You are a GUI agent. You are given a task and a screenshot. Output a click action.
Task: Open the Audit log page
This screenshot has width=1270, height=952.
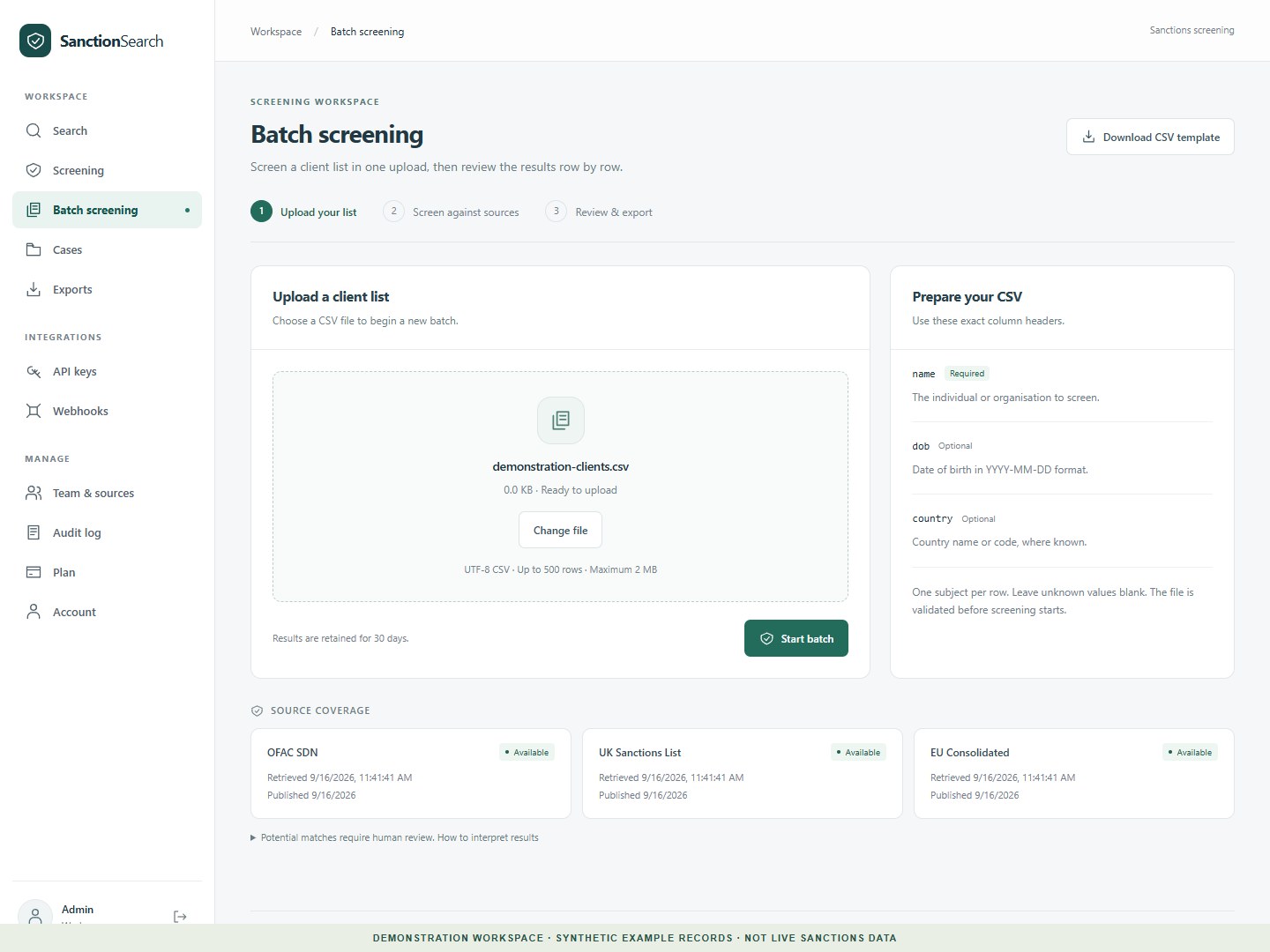tap(107, 532)
